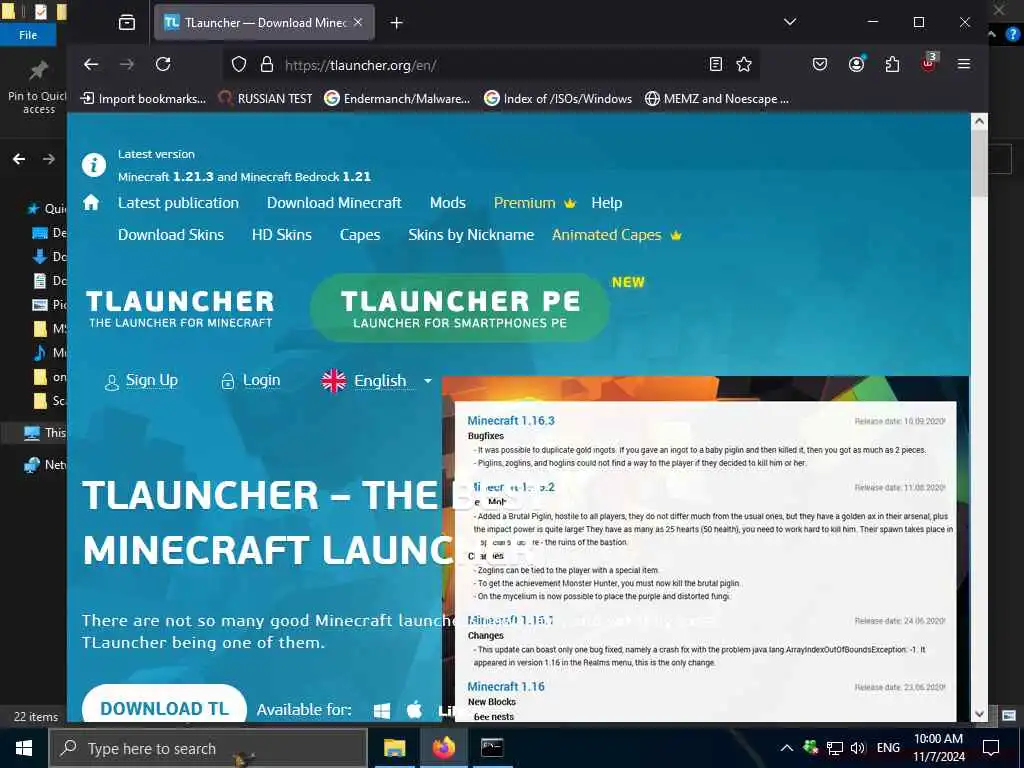Open the Mods menu item

(x=447, y=202)
